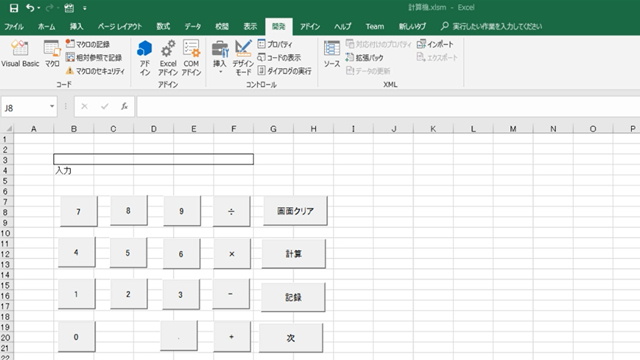
Task: Switch to the 数式 ribbon tab
Action: (163, 27)
